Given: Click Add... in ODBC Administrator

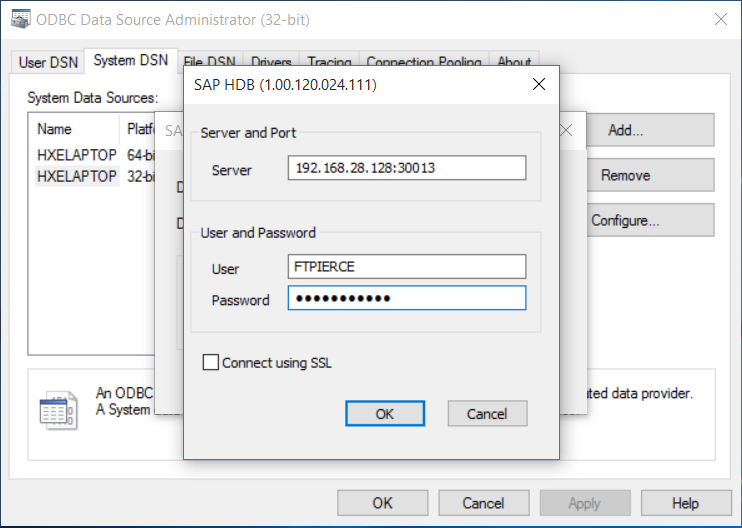Looking at the screenshot, I should 650,130.
